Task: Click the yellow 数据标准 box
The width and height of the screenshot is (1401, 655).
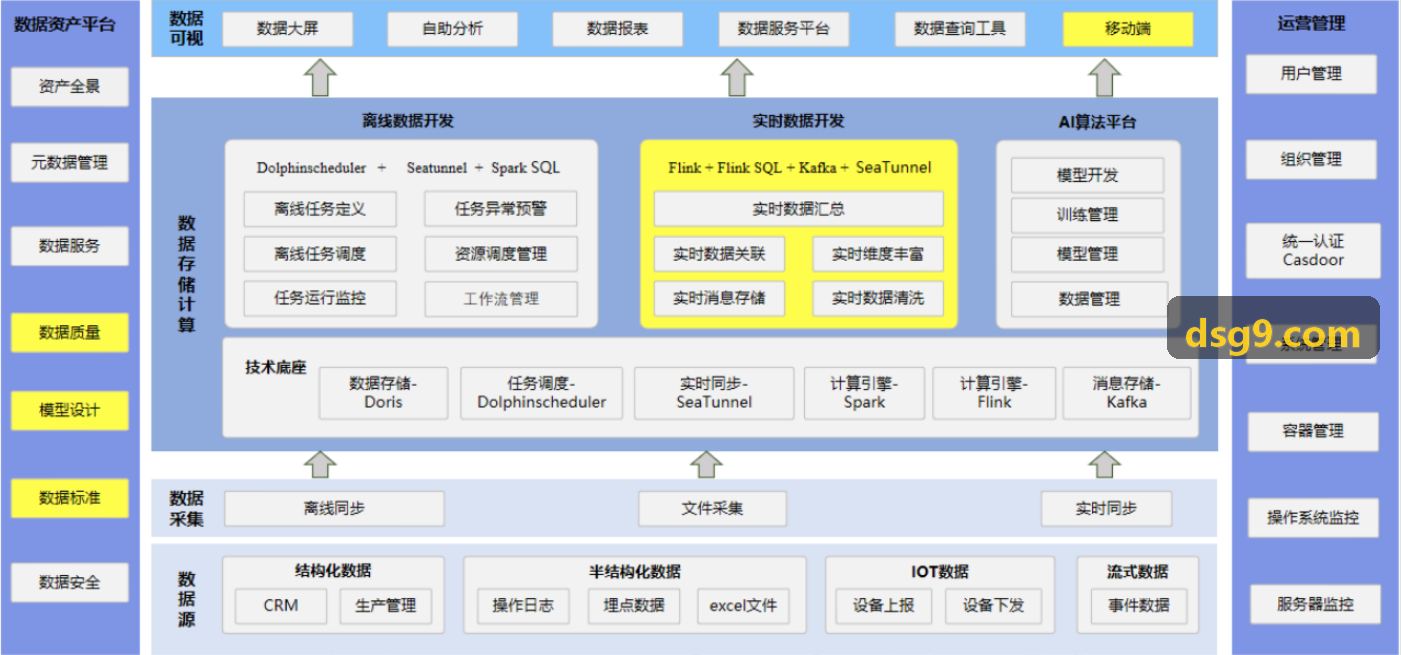Action: 70,498
